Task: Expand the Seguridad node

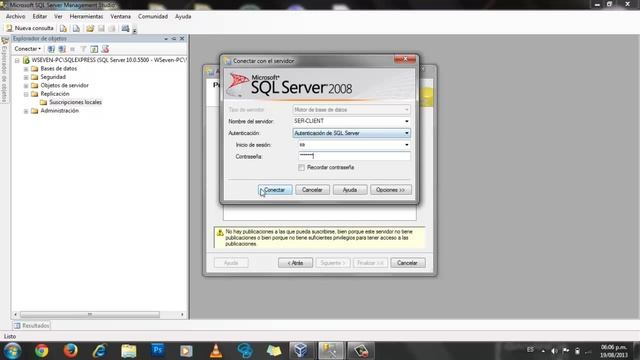Action: [x=26, y=77]
